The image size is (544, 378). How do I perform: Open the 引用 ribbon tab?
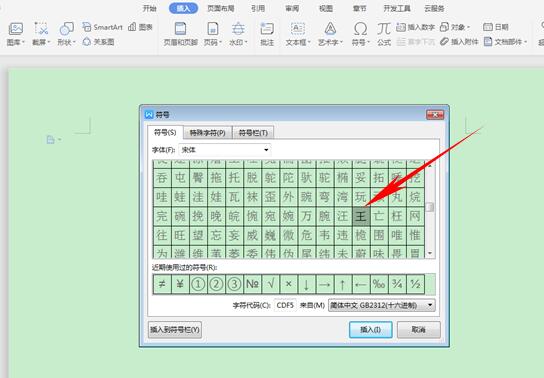pyautogui.click(x=258, y=8)
